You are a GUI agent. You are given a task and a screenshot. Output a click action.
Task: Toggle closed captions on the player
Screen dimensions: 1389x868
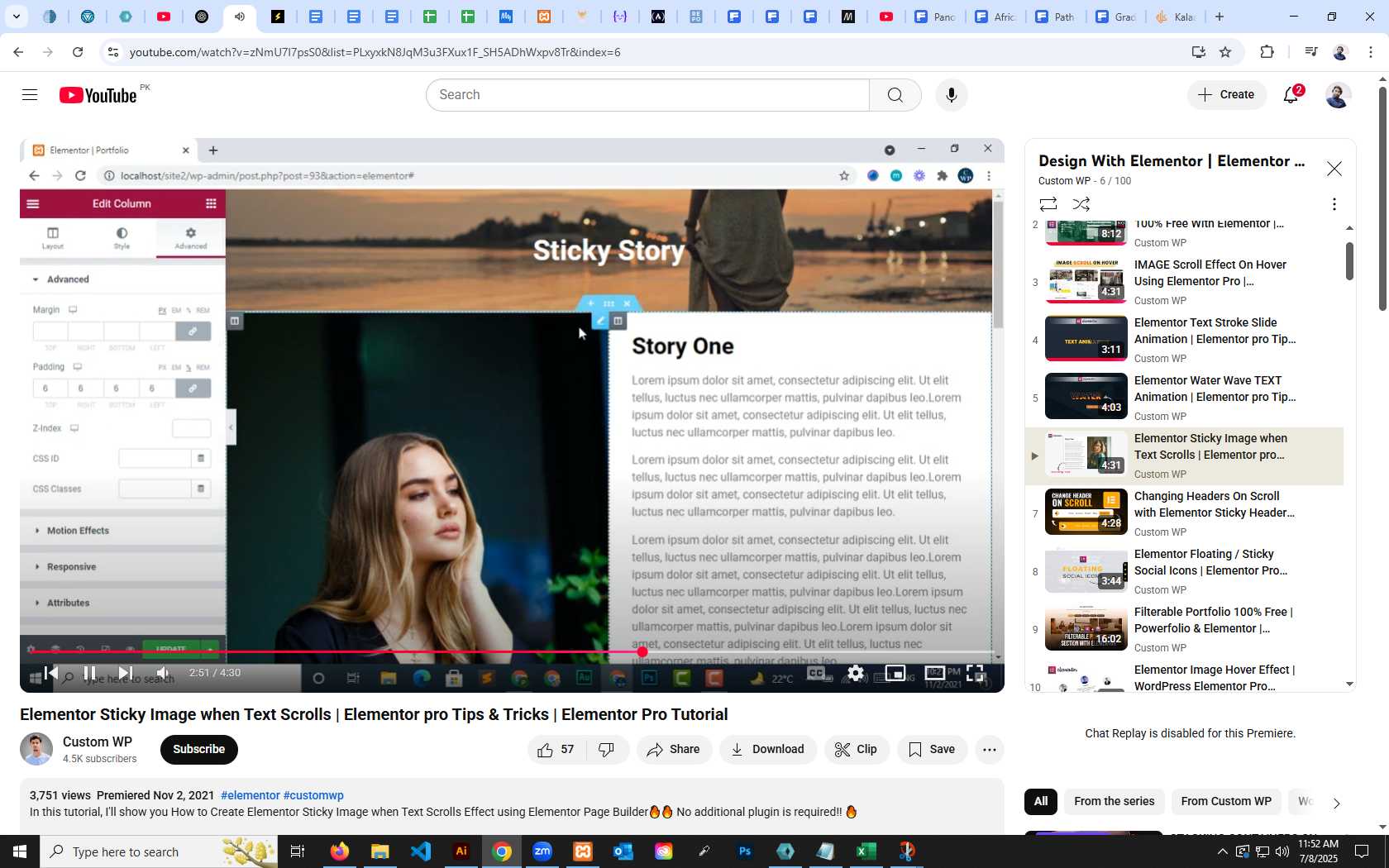[816, 673]
